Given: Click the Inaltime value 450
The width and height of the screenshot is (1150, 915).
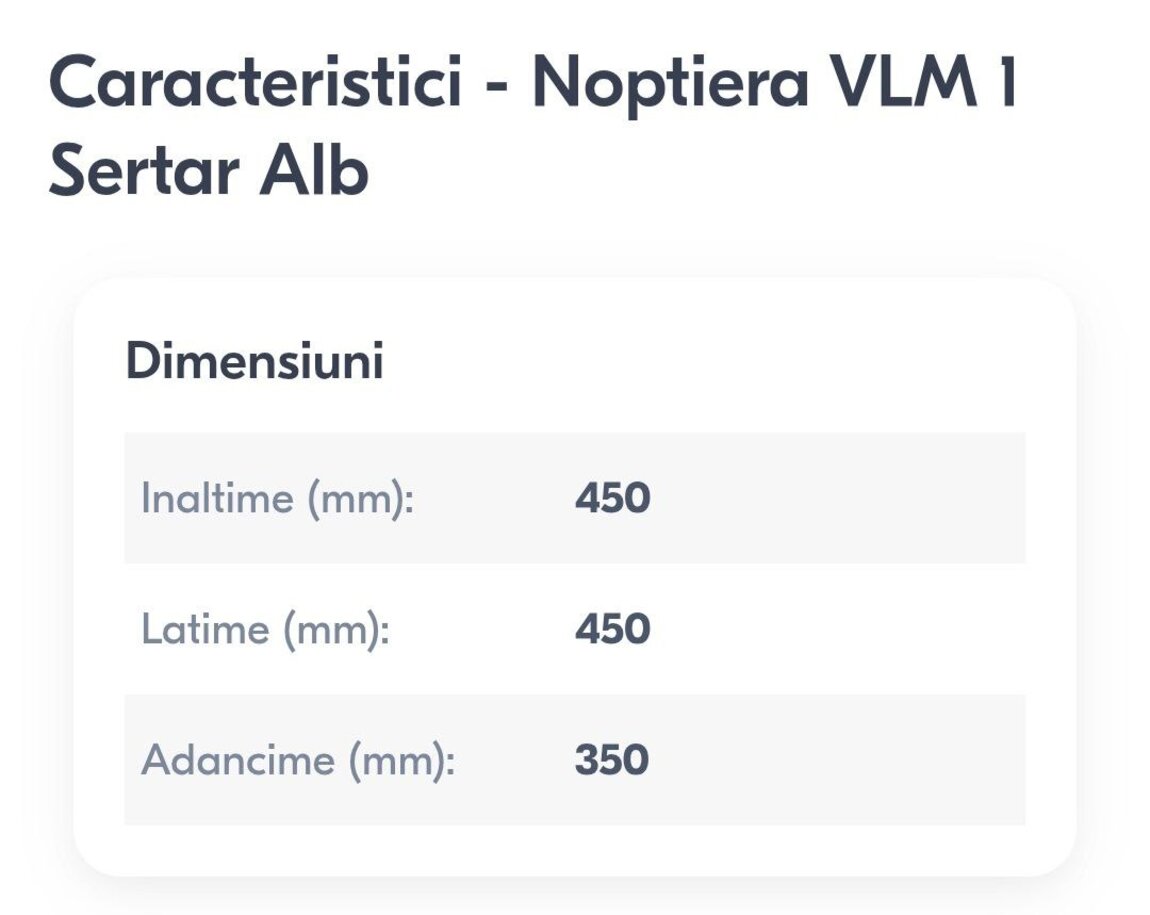Looking at the screenshot, I should [x=612, y=498].
